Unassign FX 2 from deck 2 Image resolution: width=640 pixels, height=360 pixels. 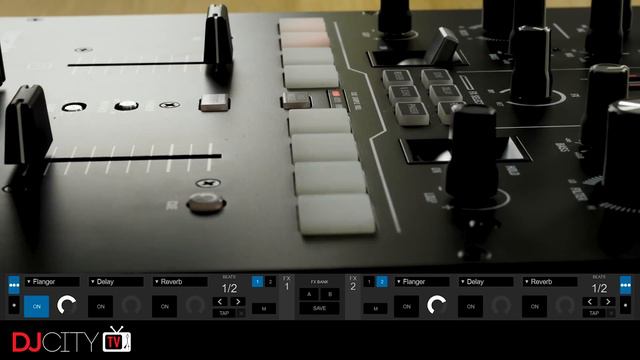(382, 282)
